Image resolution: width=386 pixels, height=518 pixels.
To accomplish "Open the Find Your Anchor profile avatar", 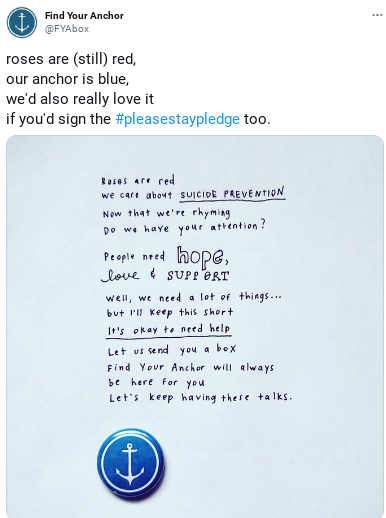I will coord(22,22).
